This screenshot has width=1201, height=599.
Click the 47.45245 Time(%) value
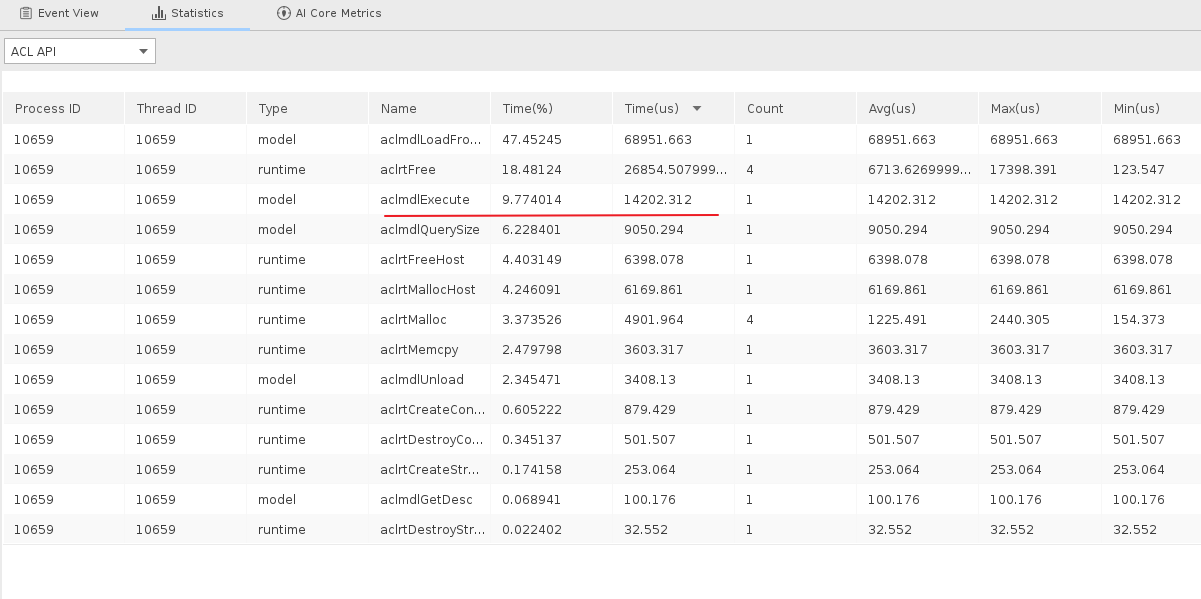(x=532, y=140)
